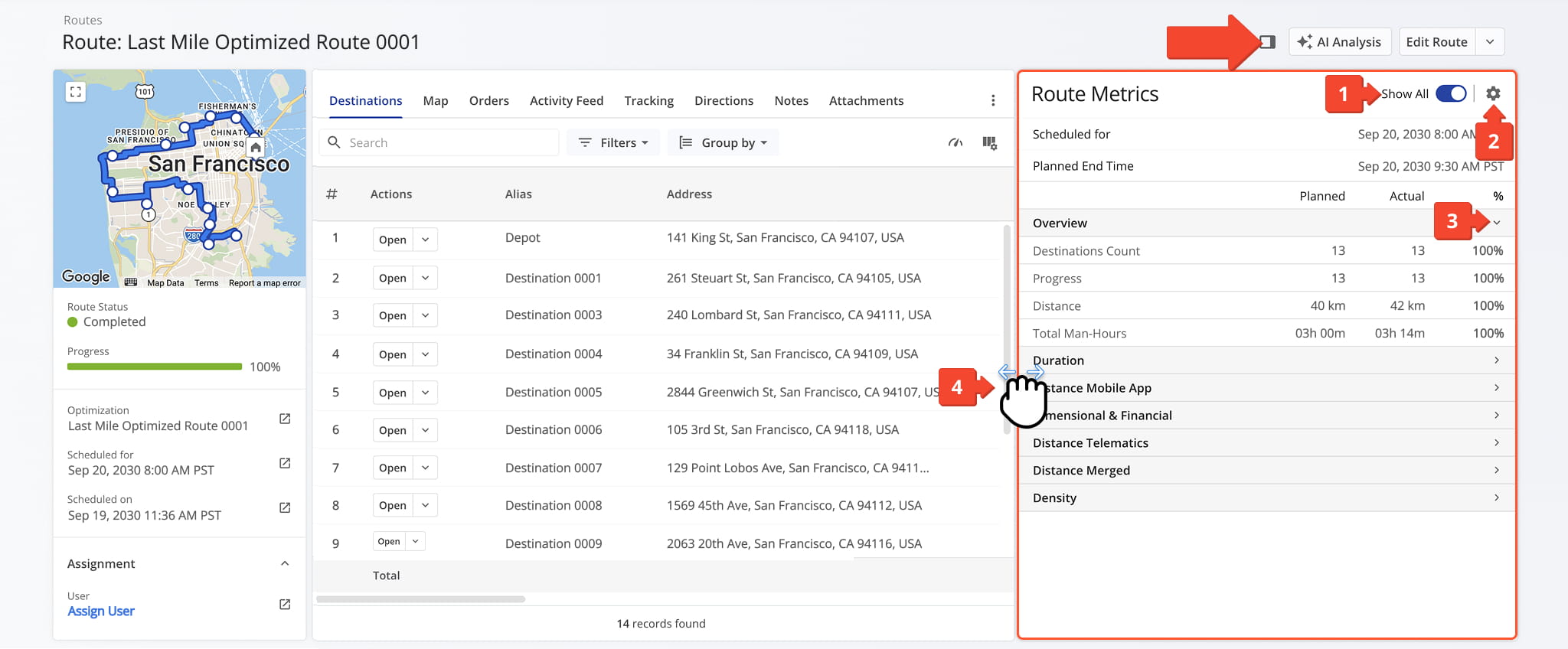Expand the Dimensional & Financial section
The width and height of the screenshot is (1568, 649).
[1496, 415]
